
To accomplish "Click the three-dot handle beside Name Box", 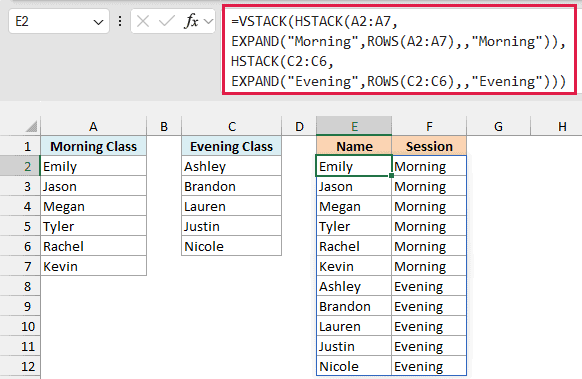I will click(120, 21).
